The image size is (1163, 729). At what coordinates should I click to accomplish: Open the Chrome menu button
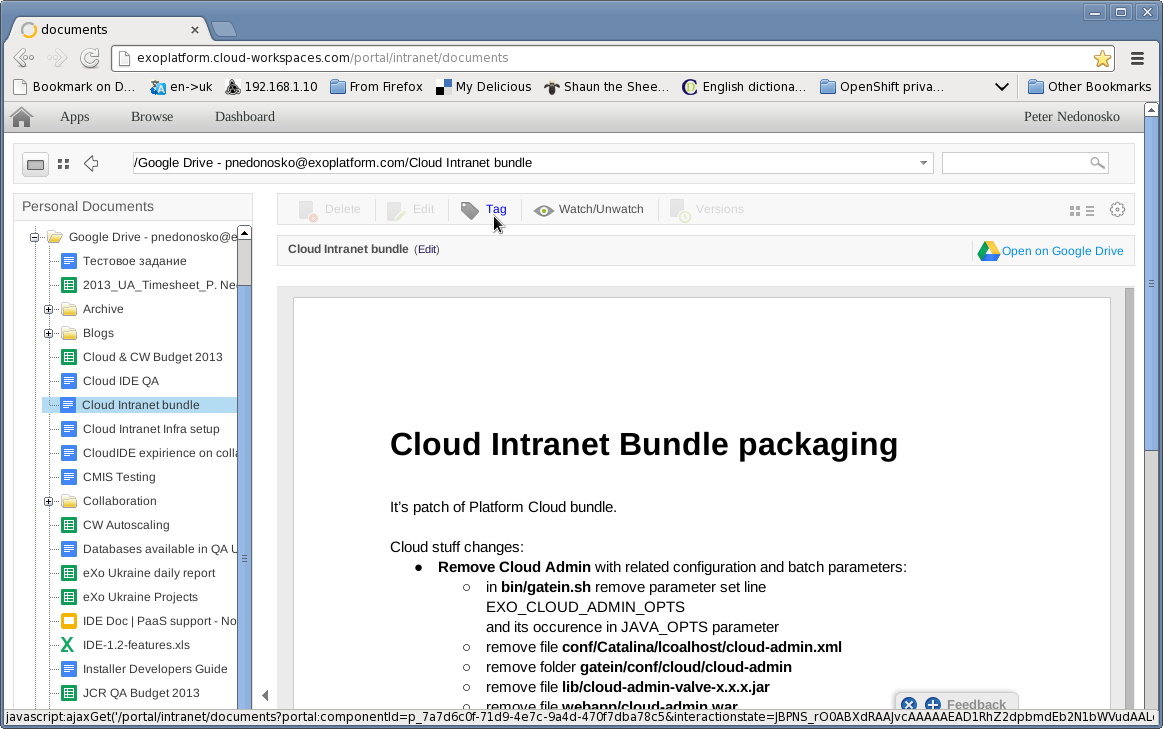click(1137, 58)
